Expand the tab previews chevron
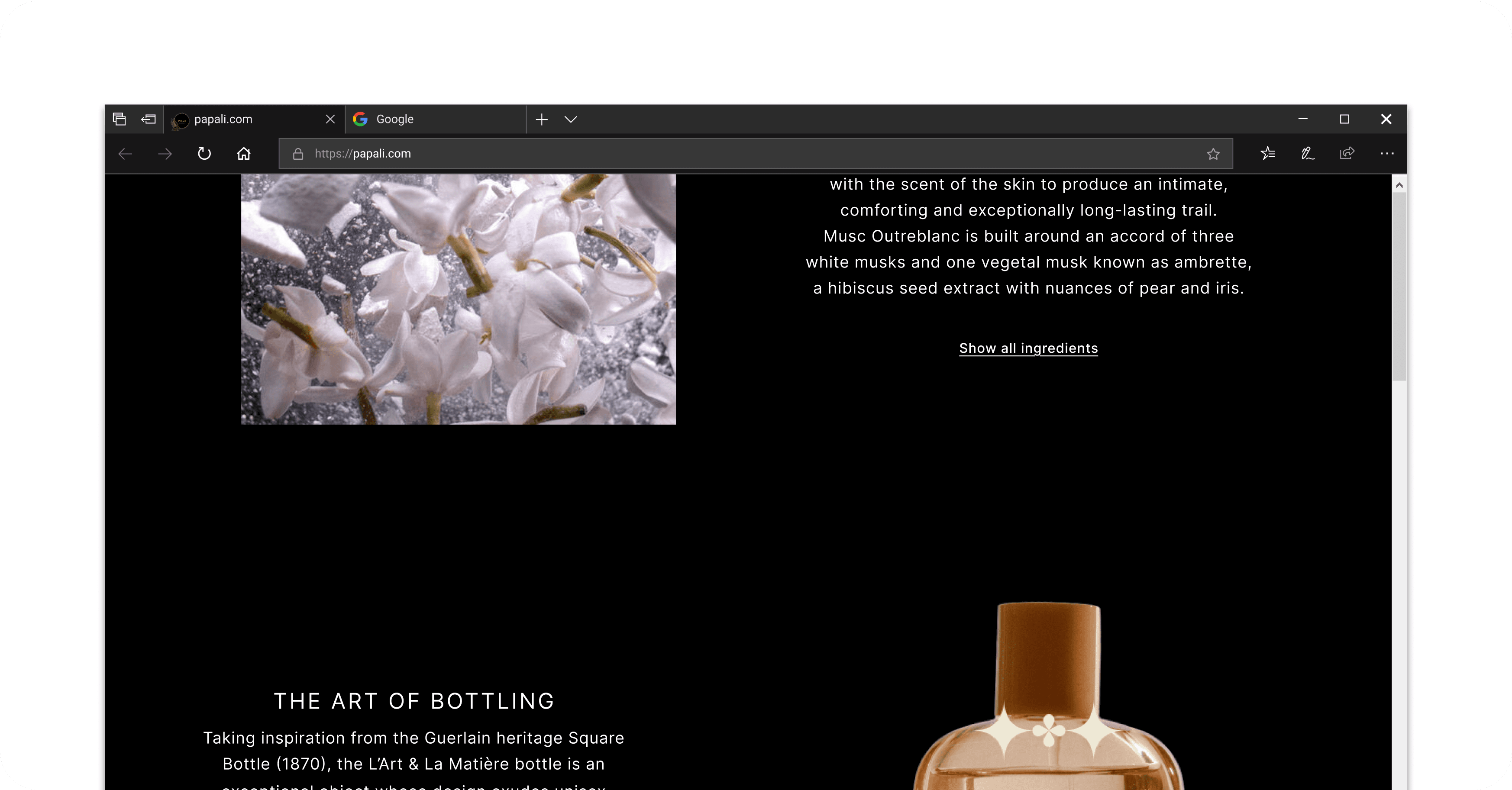The height and width of the screenshot is (790, 1512). [x=571, y=119]
